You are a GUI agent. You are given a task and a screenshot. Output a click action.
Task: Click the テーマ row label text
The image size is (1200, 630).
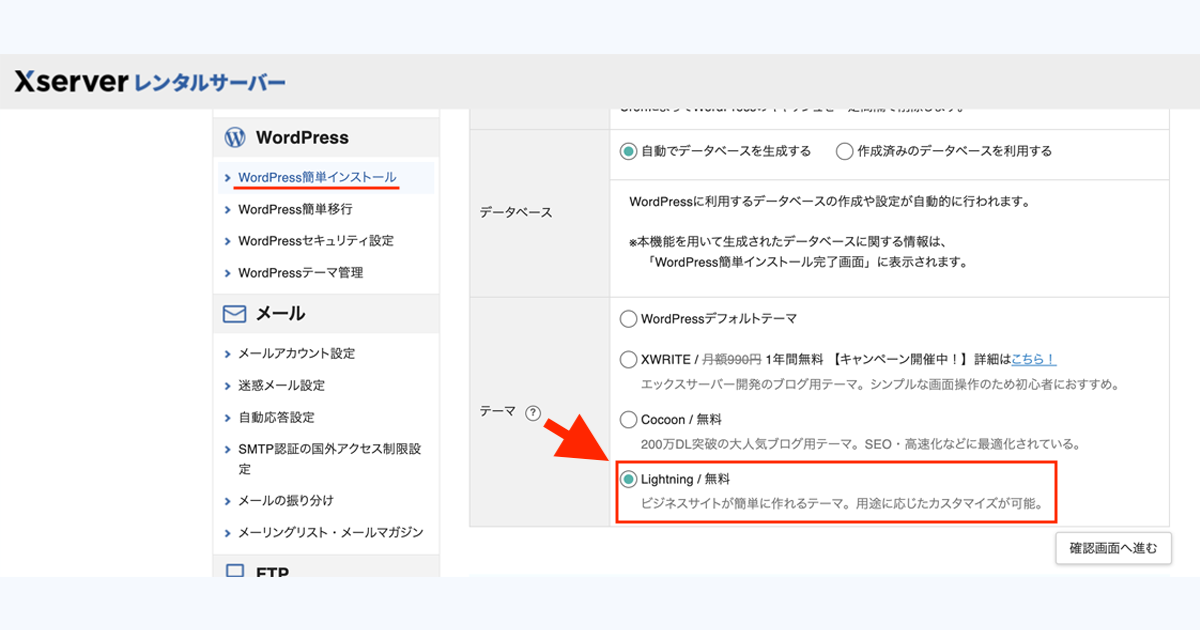point(499,412)
